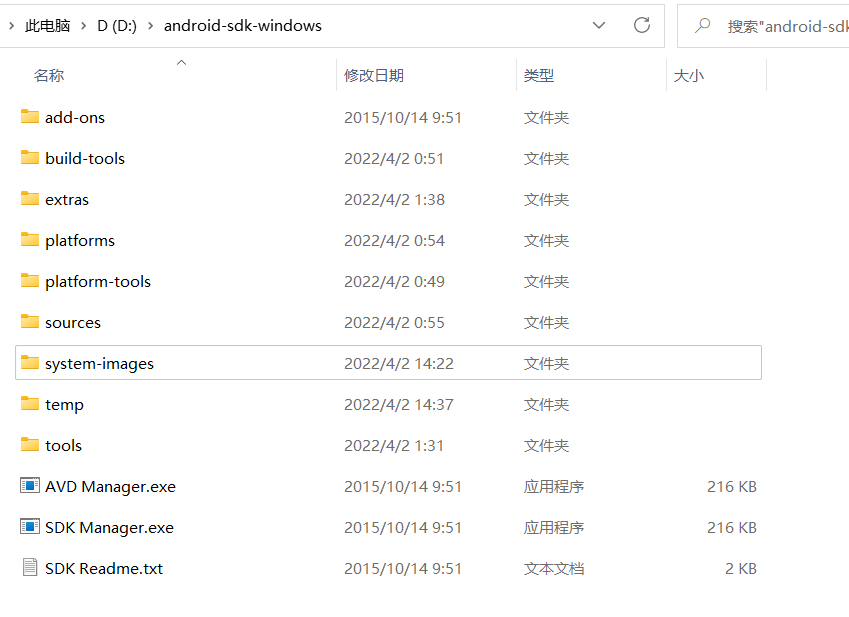Click the android-sdk-windows breadcrumb segment
The image size is (849, 617).
(243, 25)
